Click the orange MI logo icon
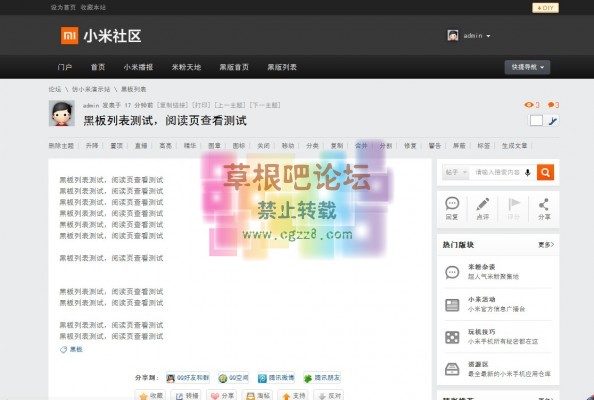The image size is (594, 400). (69, 36)
